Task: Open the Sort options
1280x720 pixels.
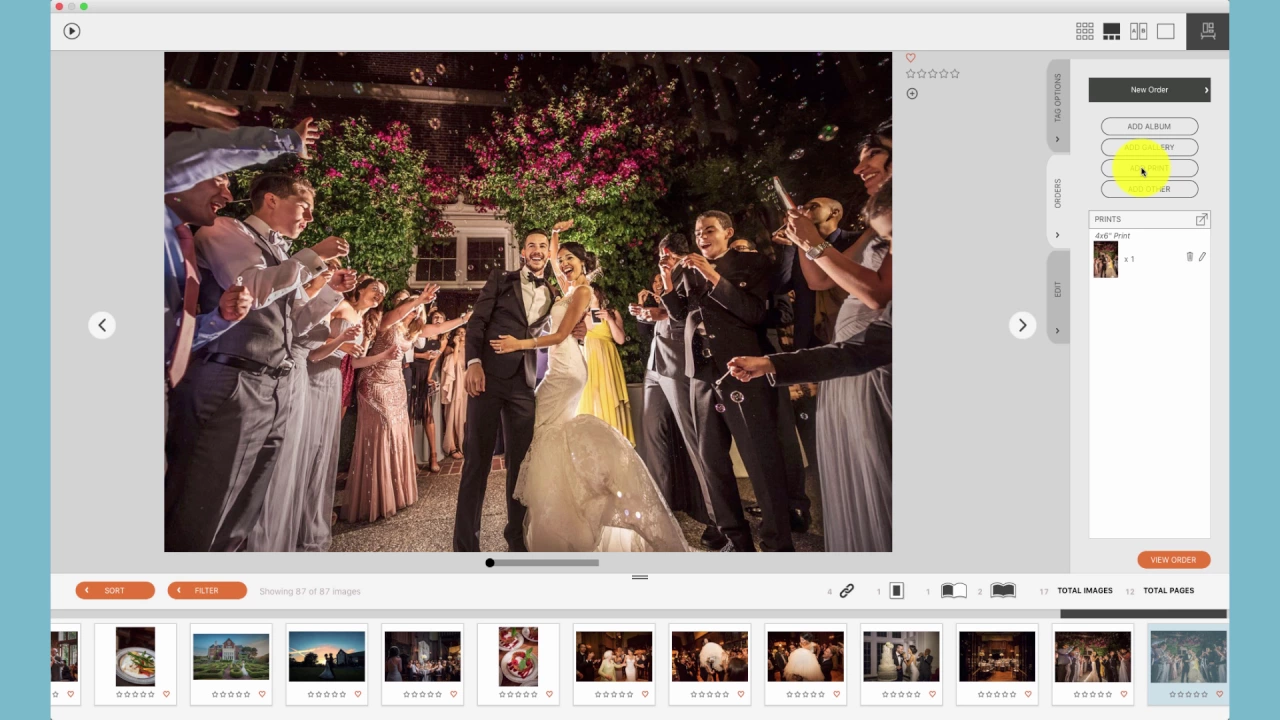Action: 115,591
